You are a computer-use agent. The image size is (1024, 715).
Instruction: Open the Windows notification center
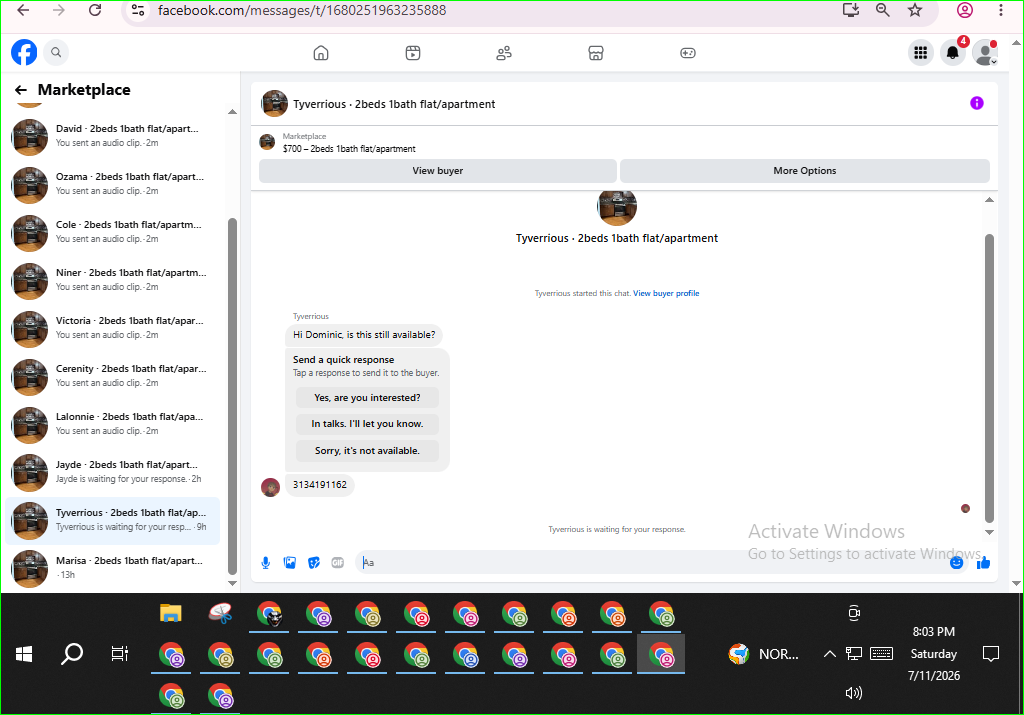(991, 654)
